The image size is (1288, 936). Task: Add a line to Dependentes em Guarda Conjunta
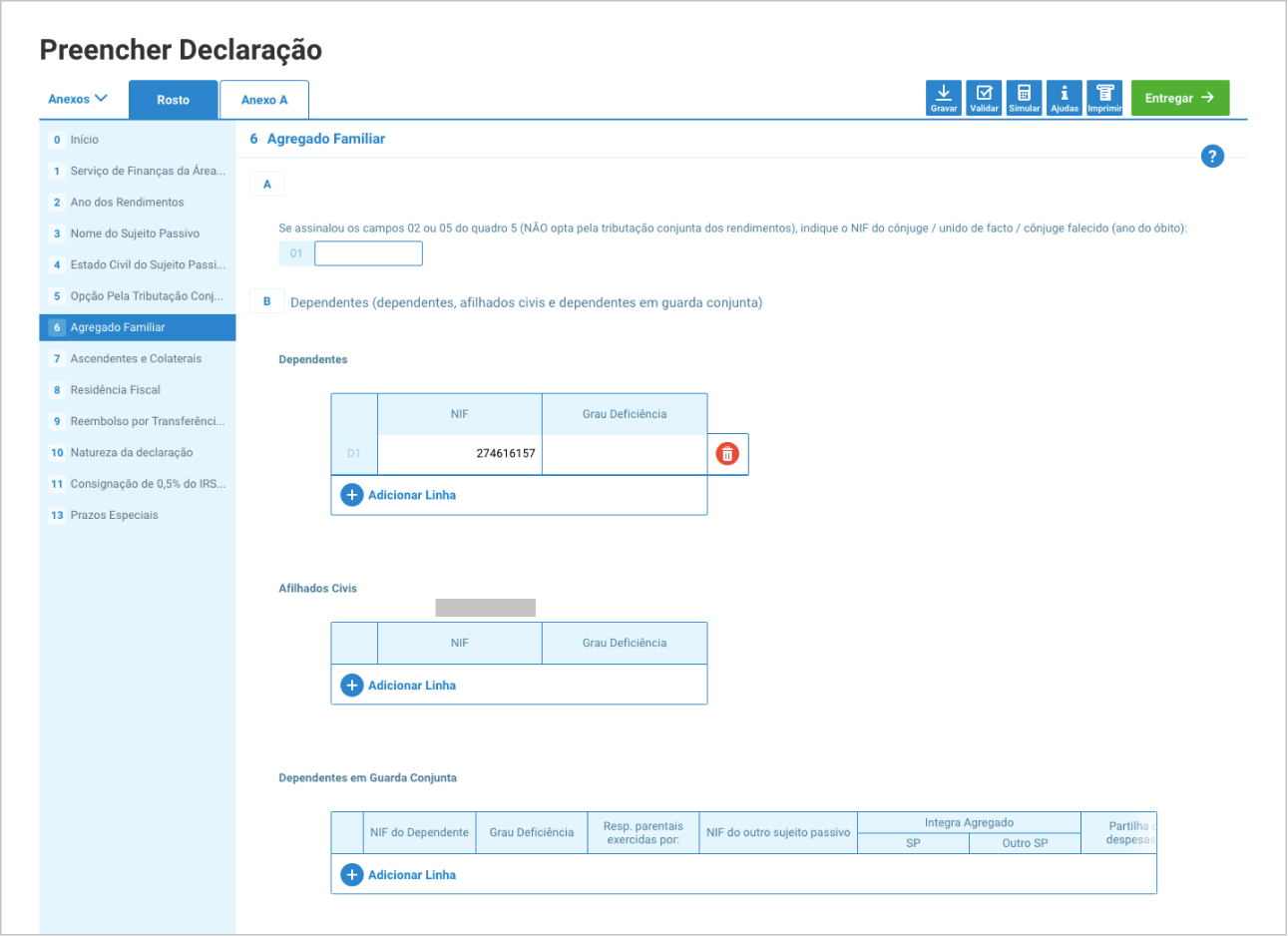coord(399,875)
